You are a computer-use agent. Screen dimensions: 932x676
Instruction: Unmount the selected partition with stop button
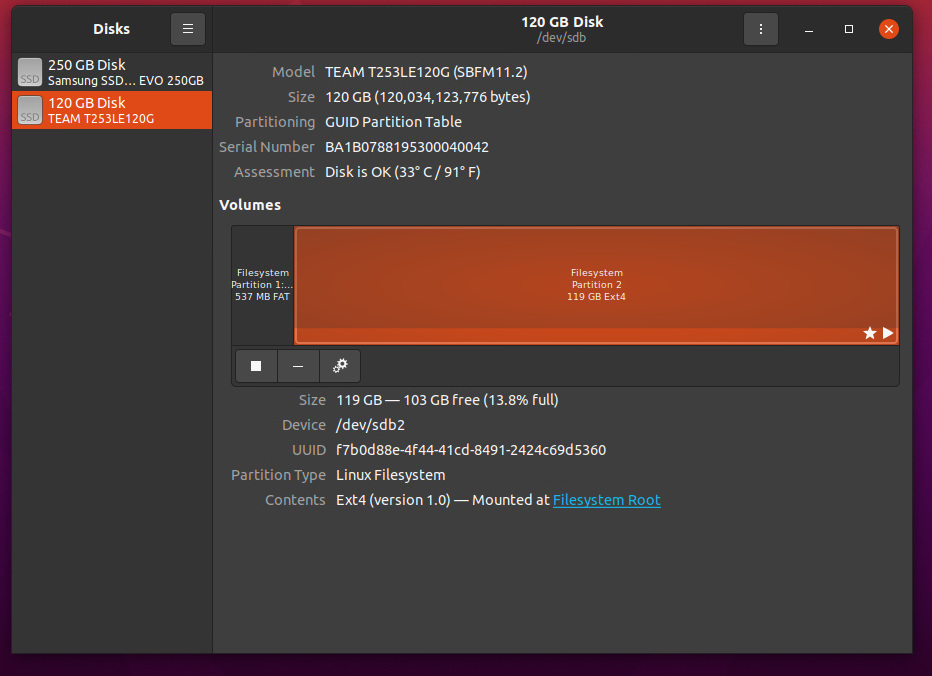pyautogui.click(x=256, y=366)
